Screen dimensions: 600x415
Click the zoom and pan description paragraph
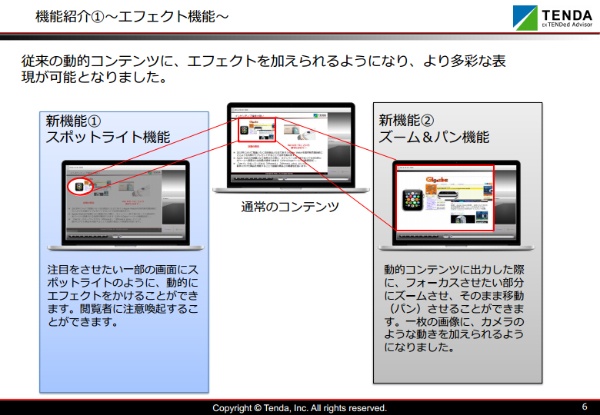[x=455, y=309]
